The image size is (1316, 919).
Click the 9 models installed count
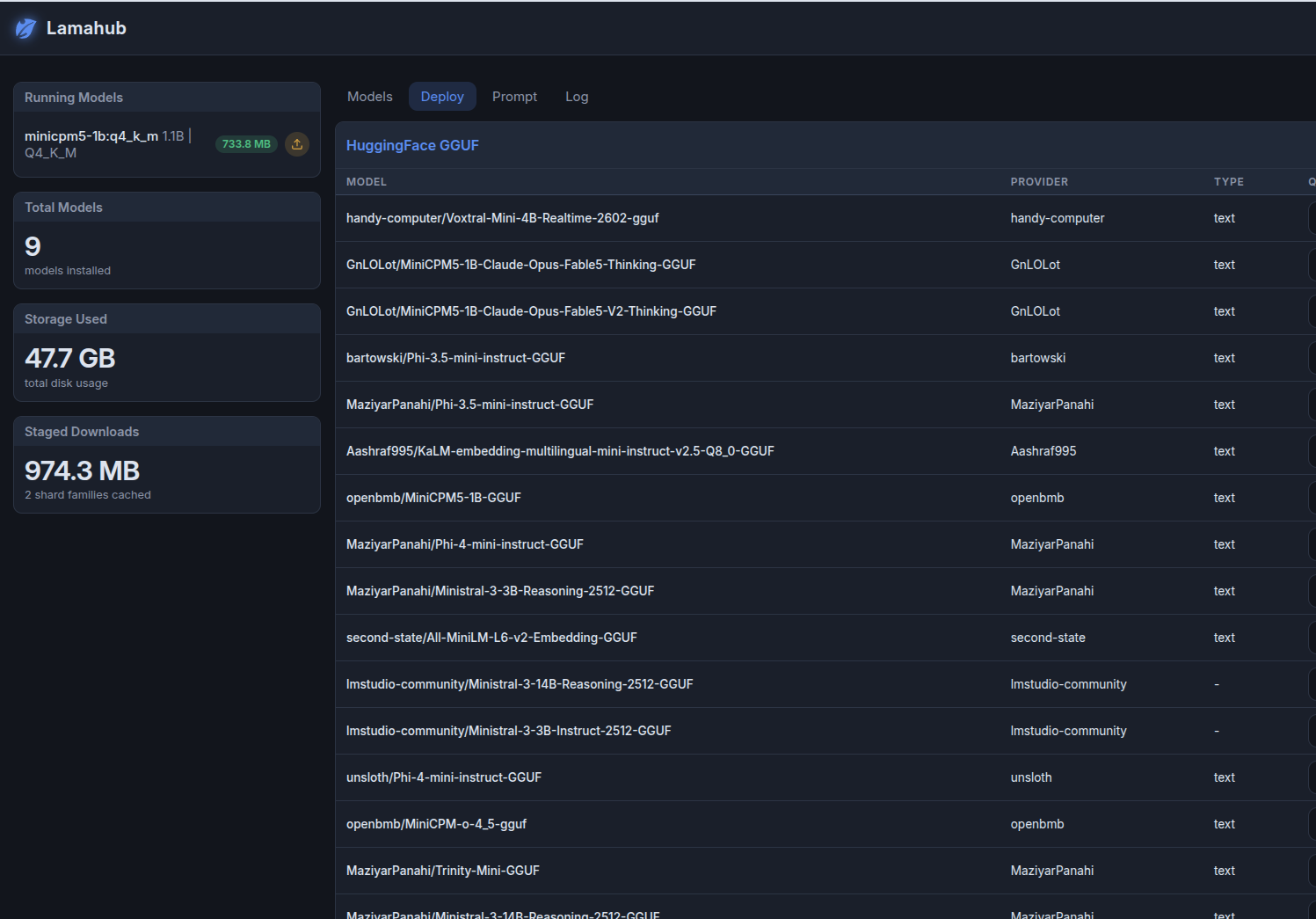(33, 246)
